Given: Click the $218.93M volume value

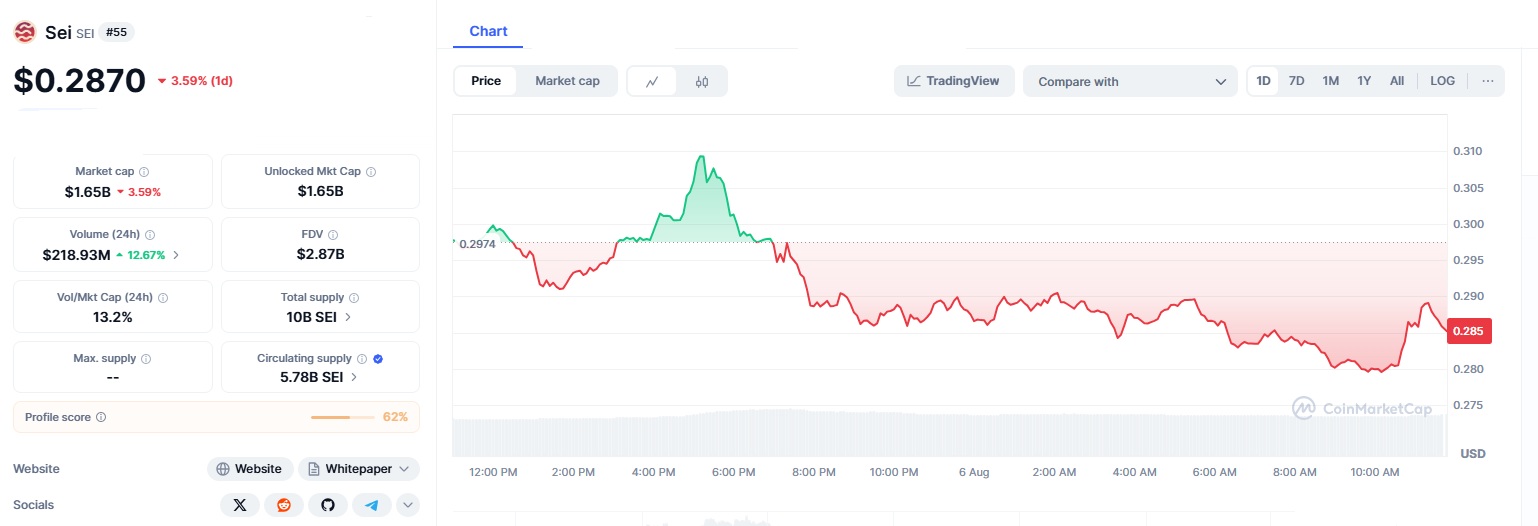Looking at the screenshot, I should click(76, 255).
